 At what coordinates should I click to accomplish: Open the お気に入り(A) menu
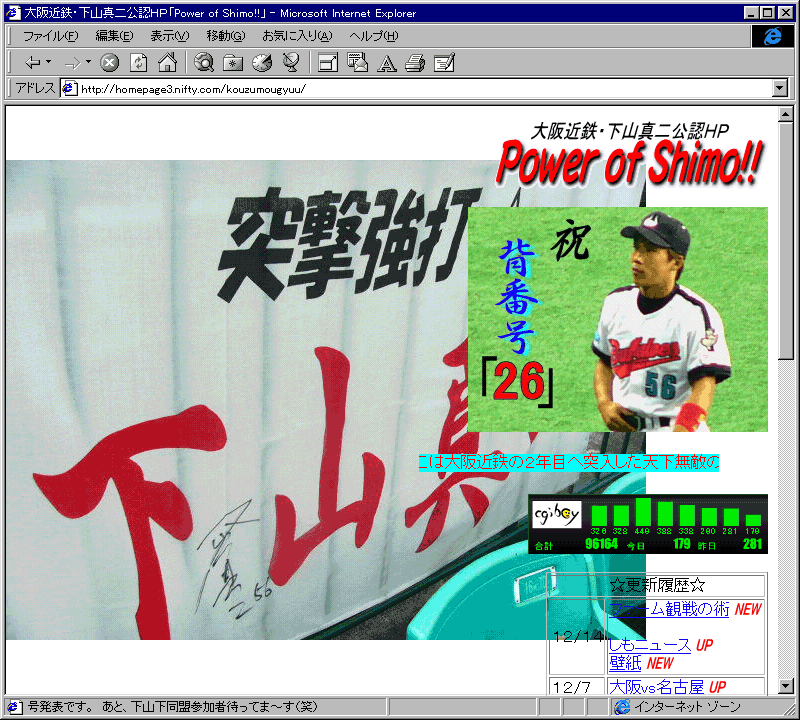click(297, 36)
